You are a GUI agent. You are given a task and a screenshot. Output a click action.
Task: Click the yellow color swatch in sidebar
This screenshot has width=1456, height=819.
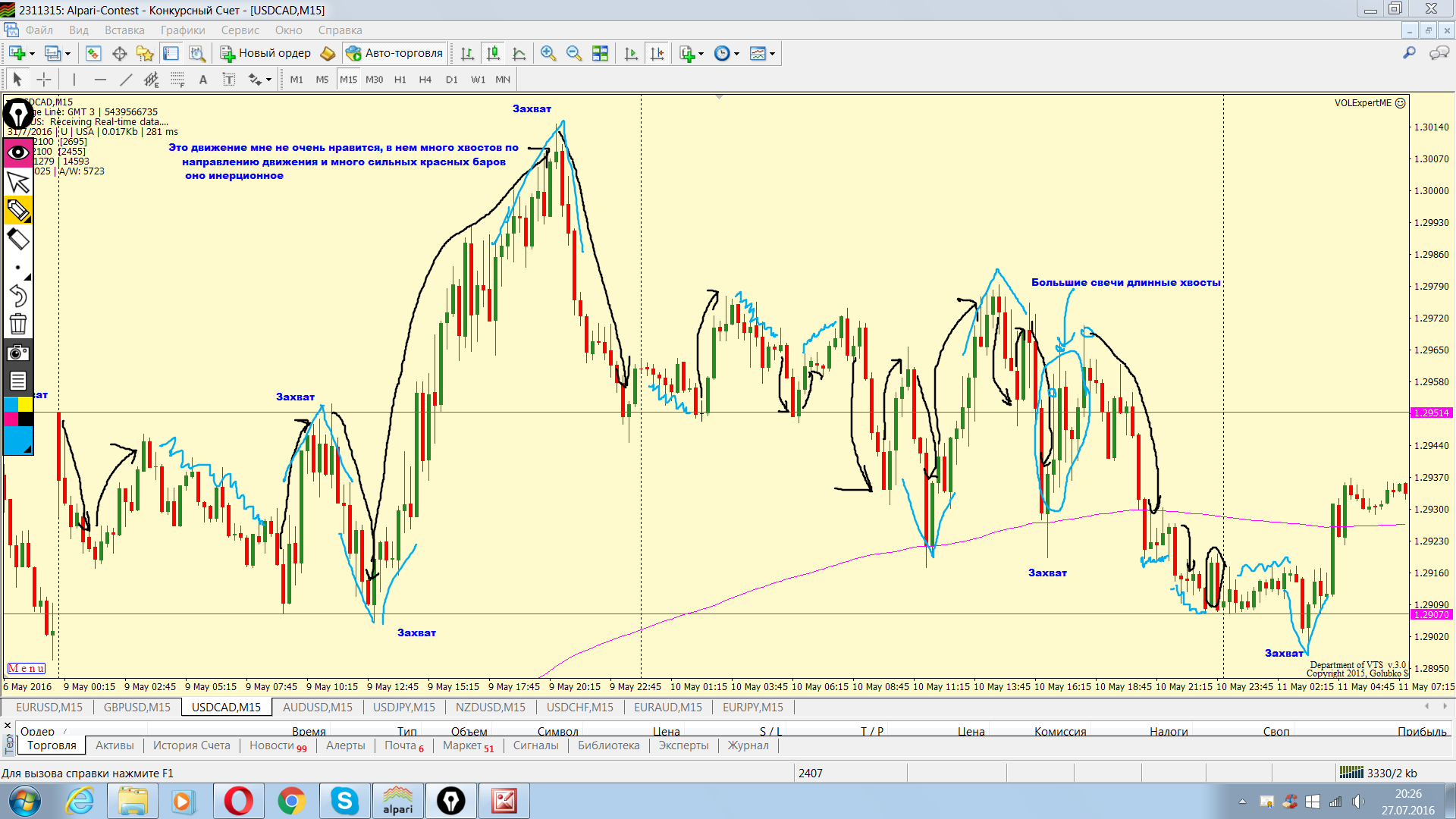tap(26, 404)
